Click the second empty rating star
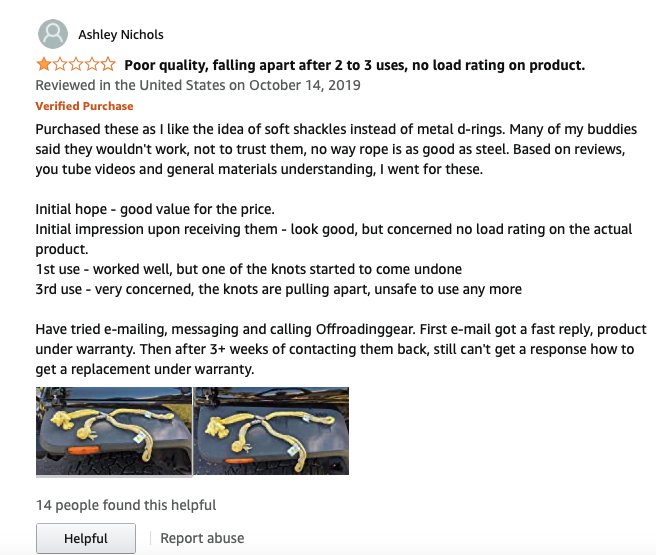The image size is (656, 555). [60, 64]
